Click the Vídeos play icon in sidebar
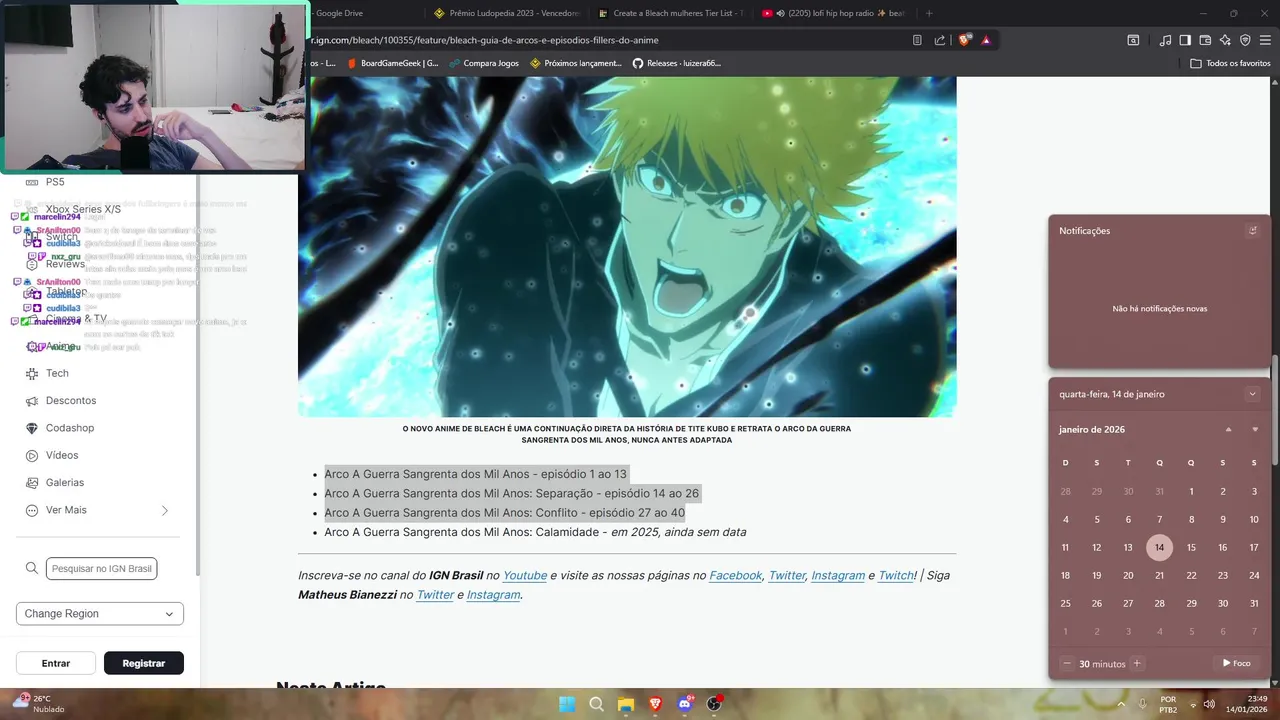This screenshot has width=1280, height=720. 32,455
